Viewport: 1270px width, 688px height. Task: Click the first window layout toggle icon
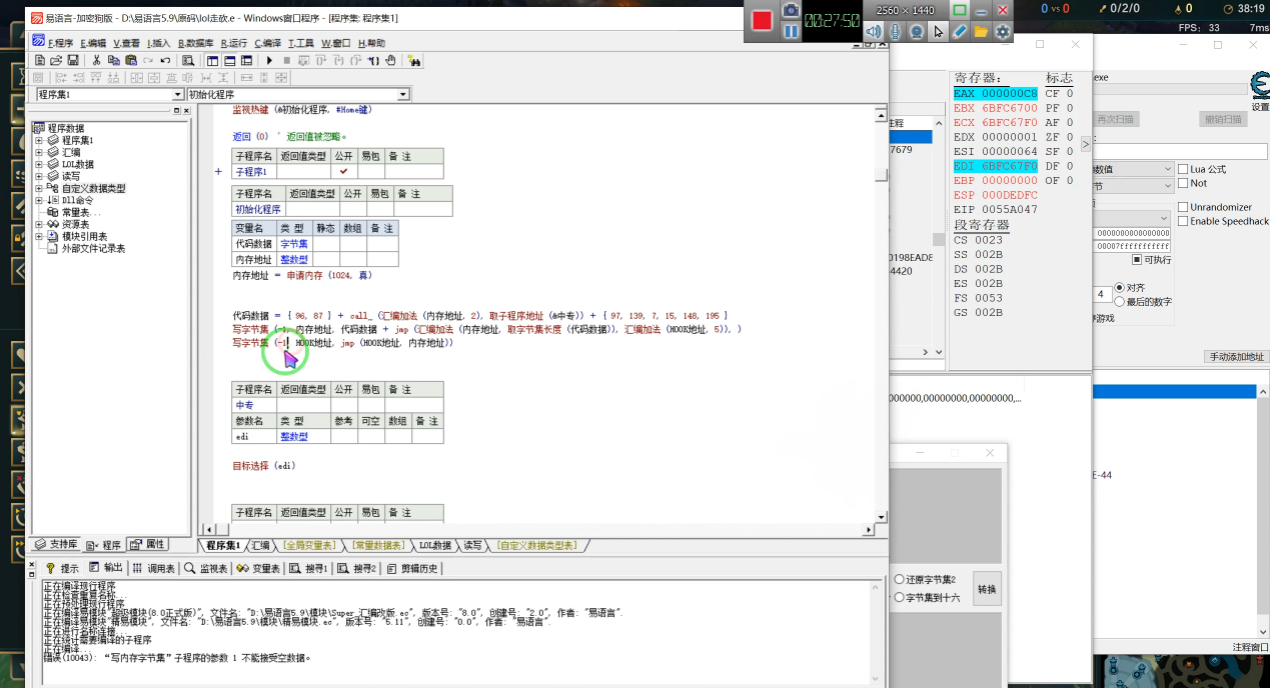click(213, 61)
